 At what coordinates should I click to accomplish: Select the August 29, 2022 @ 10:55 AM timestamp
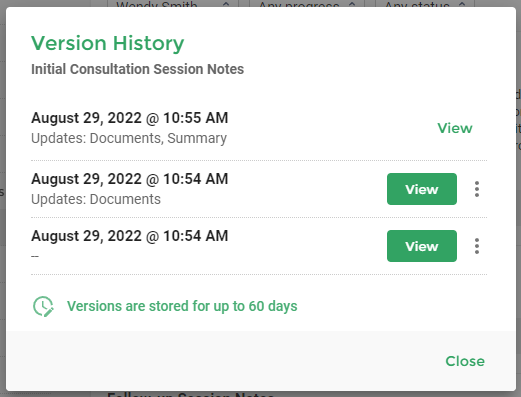click(x=130, y=118)
